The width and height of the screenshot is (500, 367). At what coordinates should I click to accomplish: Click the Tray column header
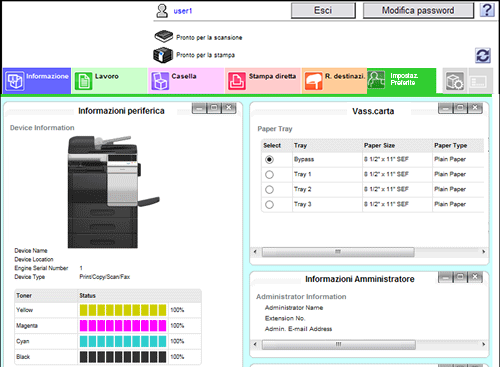pos(300,145)
